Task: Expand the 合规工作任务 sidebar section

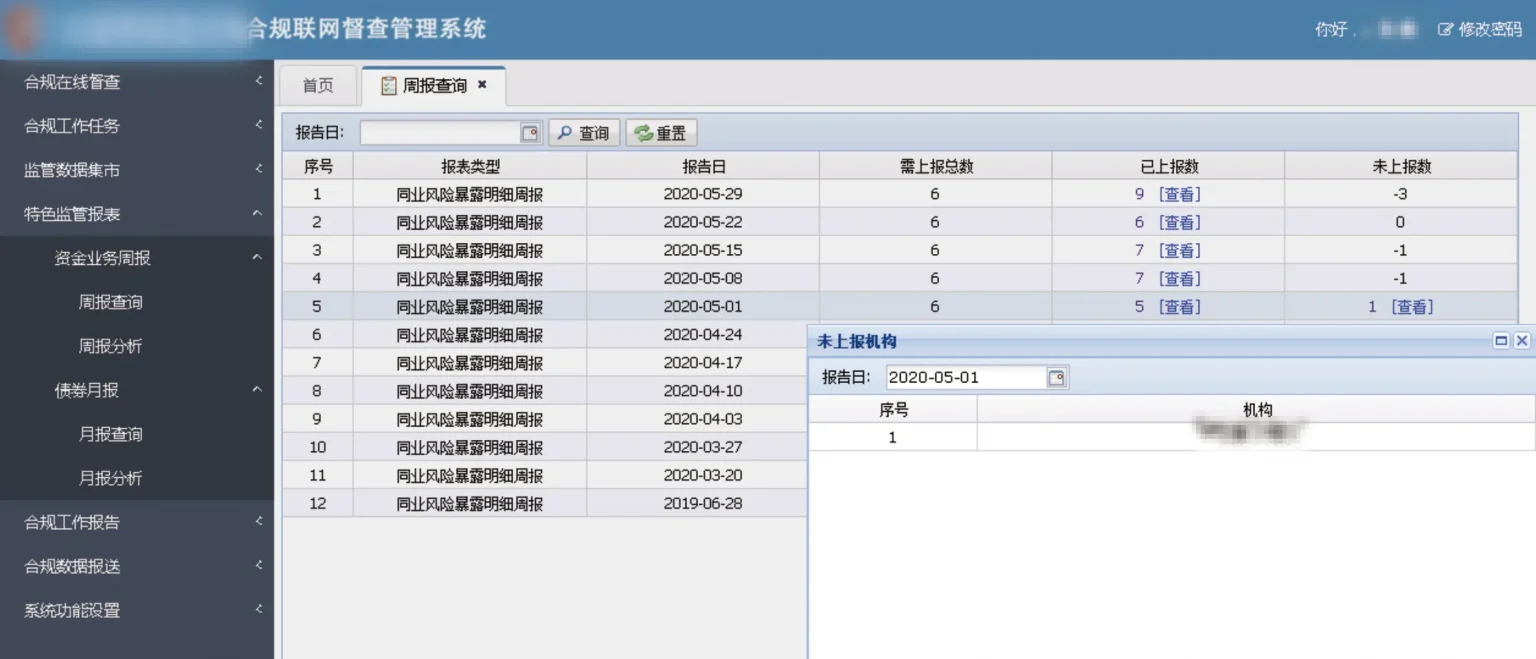Action: pyautogui.click(x=136, y=126)
